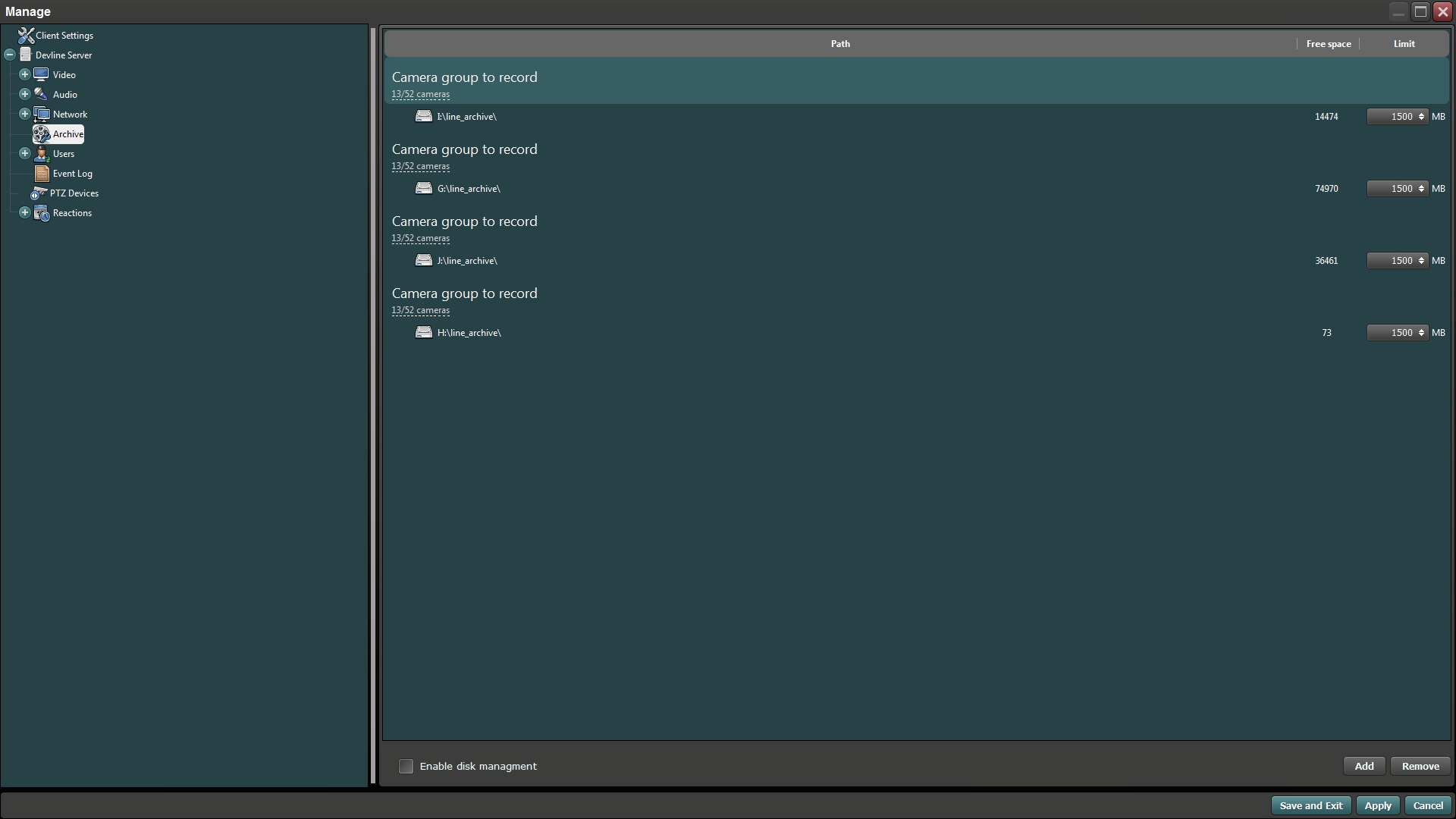The image size is (1456, 819).
Task: Expand the Reactions tree node
Action: click(x=24, y=212)
